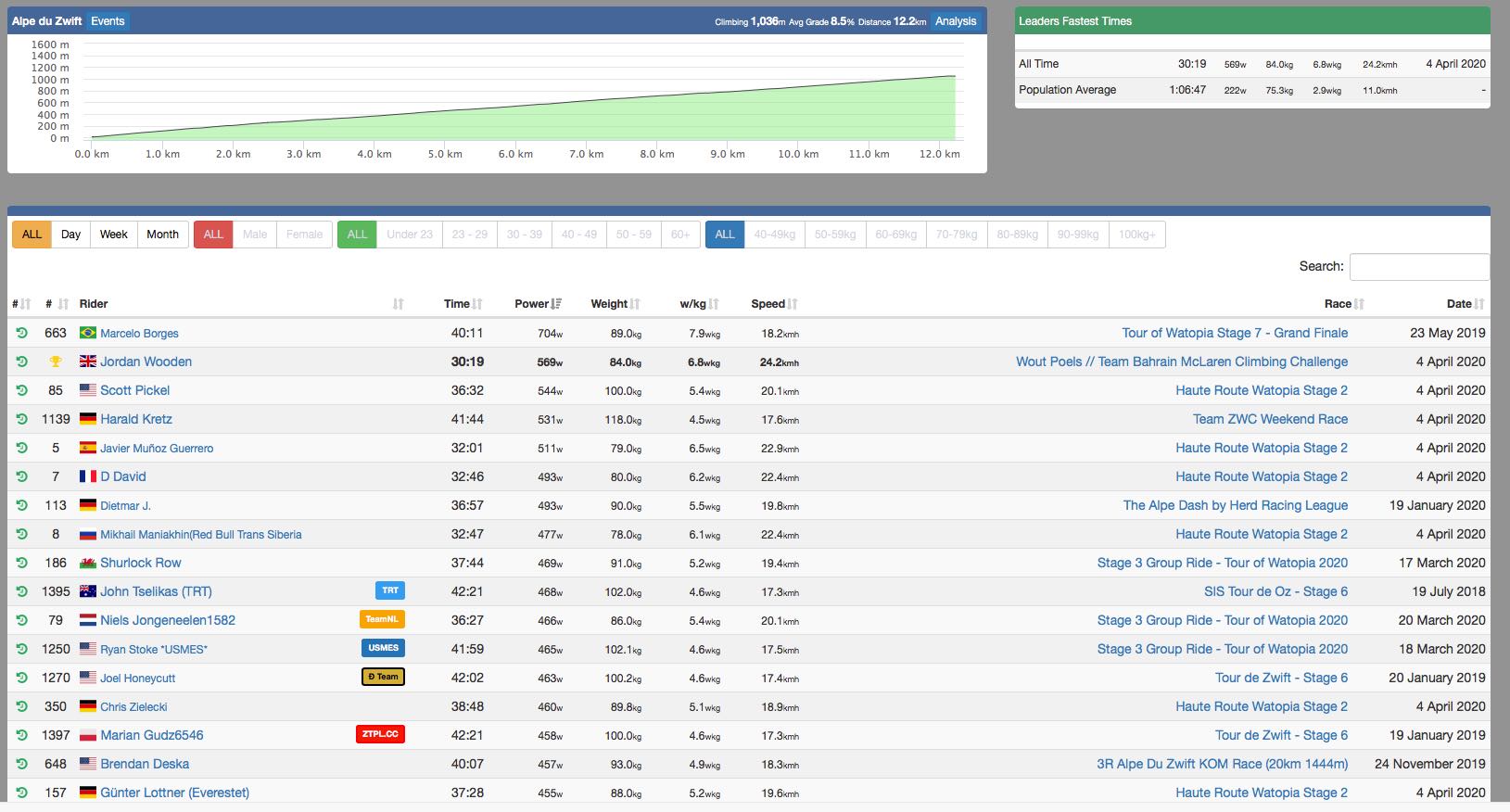Viewport: 1510px width, 812px height.
Task: Filter by 100kg+ weight class
Action: click(1137, 235)
